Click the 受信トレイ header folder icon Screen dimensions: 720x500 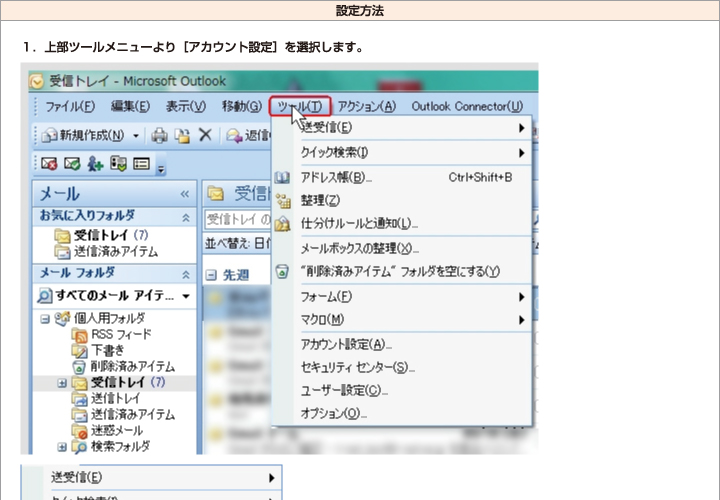click(x=216, y=194)
